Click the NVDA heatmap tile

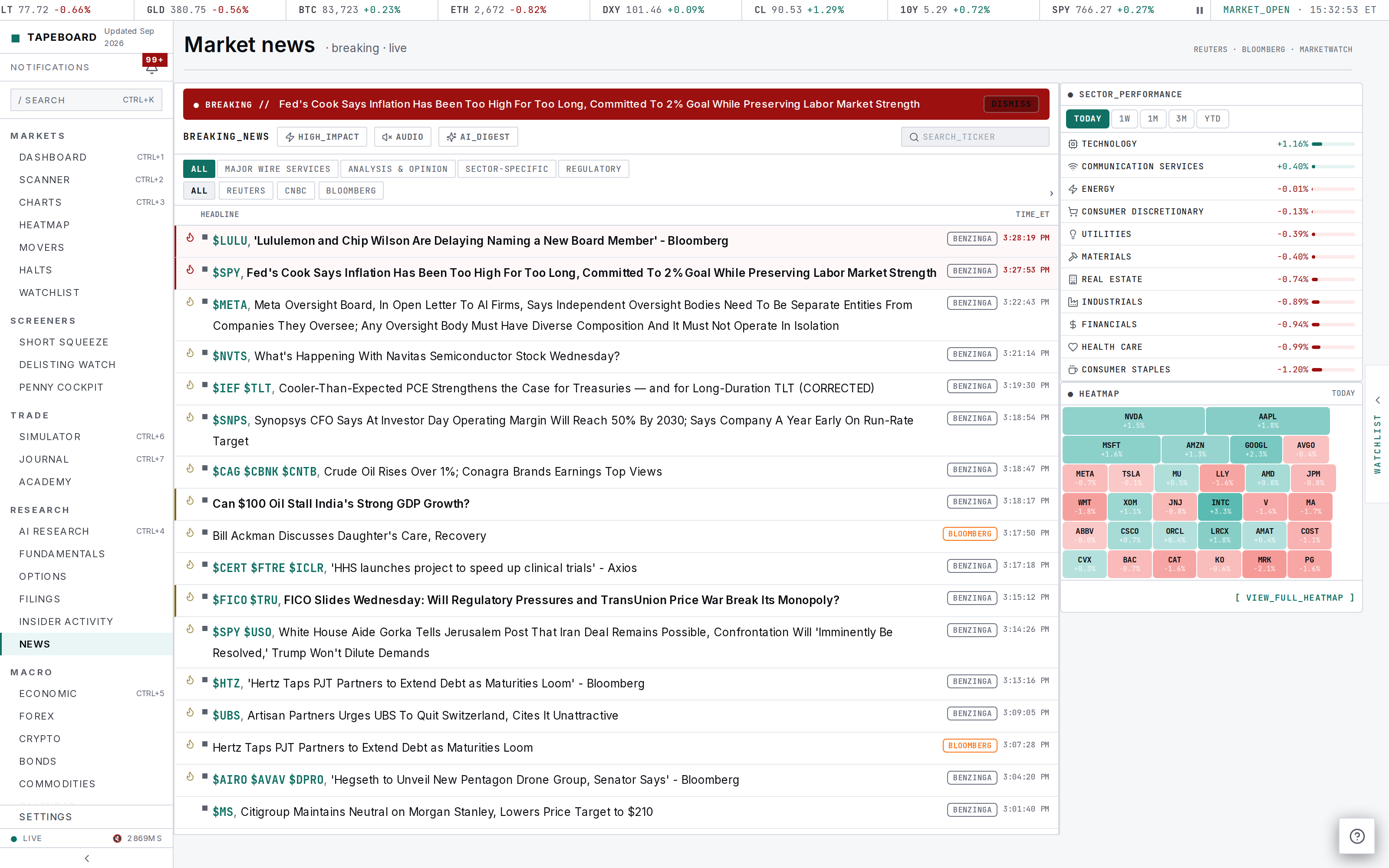(x=1133, y=421)
